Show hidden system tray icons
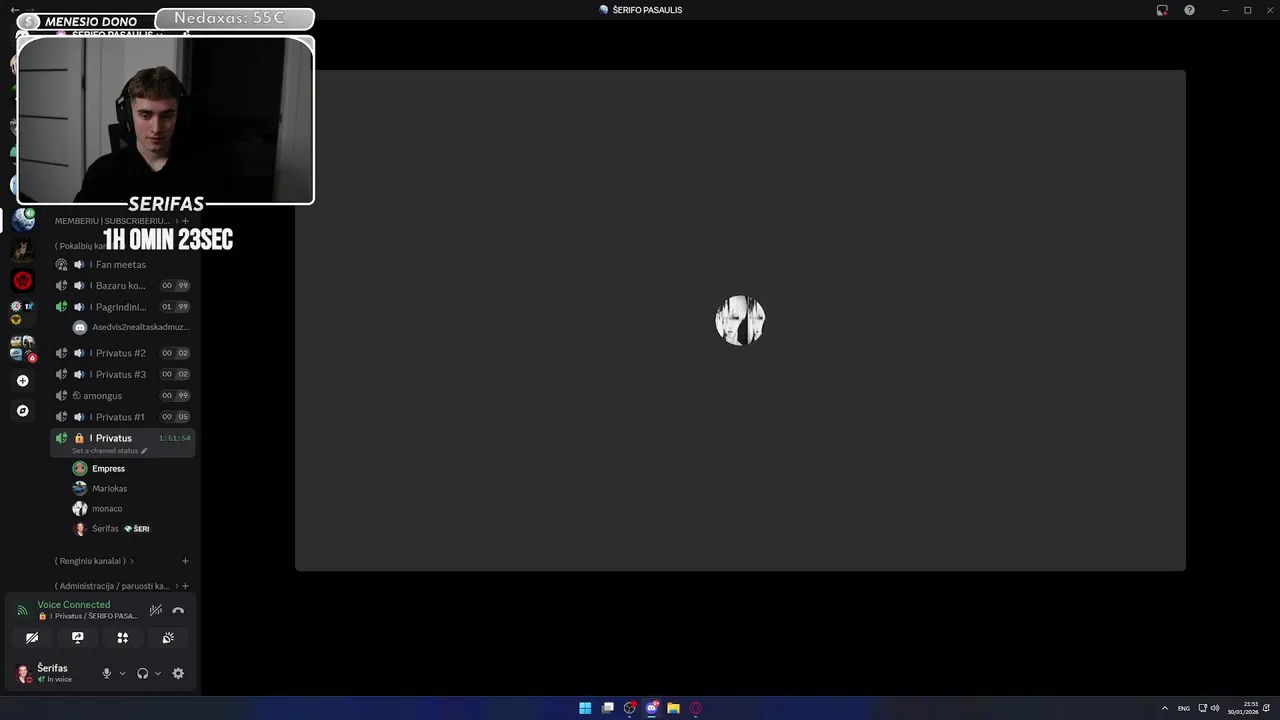The image size is (1280, 720). (x=1164, y=708)
